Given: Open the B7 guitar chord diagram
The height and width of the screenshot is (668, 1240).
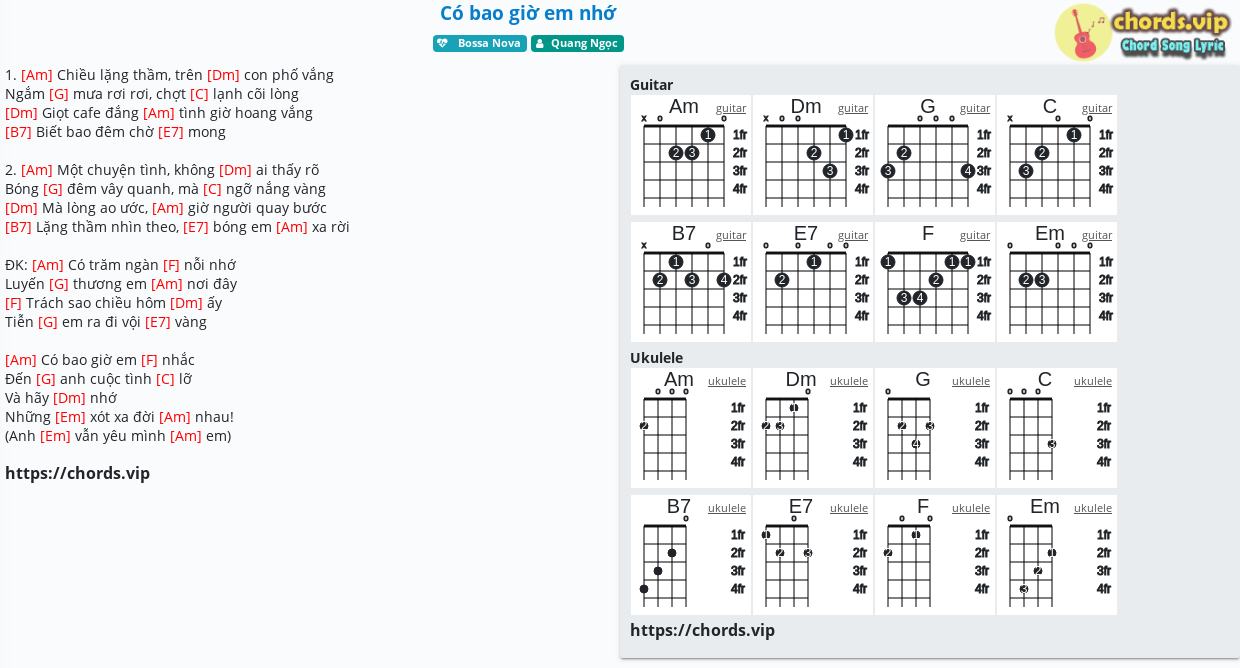Looking at the screenshot, I should (x=691, y=282).
